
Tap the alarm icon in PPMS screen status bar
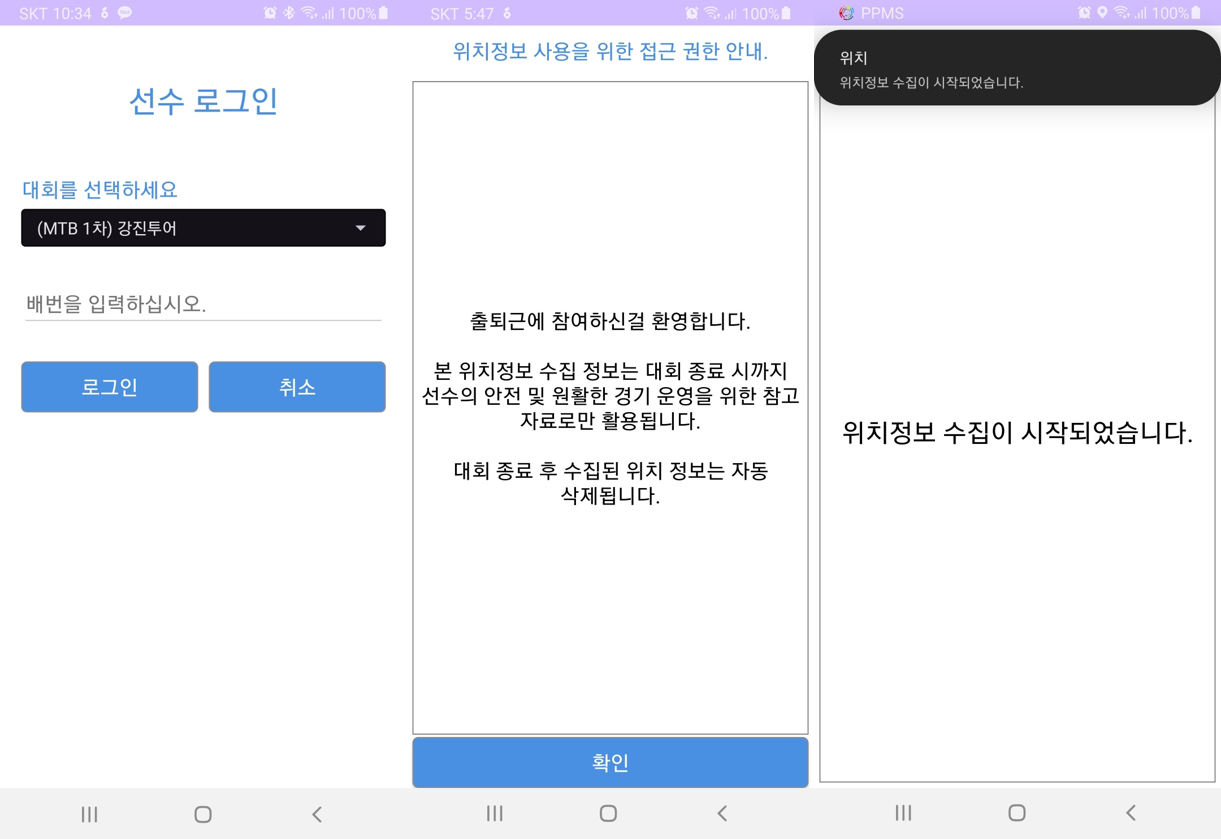1084,13
